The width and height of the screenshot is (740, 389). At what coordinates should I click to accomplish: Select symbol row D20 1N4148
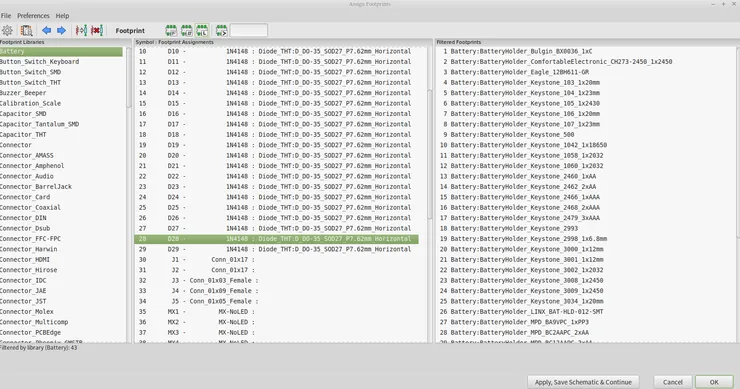(x=277, y=155)
